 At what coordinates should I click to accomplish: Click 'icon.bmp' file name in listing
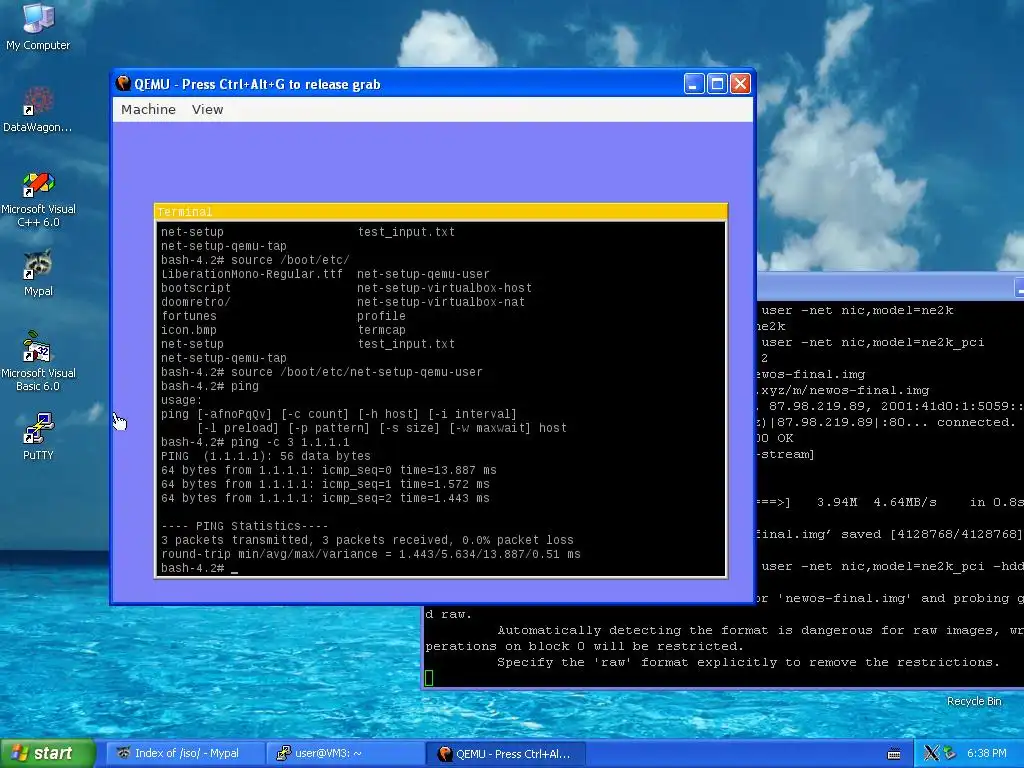tap(189, 330)
